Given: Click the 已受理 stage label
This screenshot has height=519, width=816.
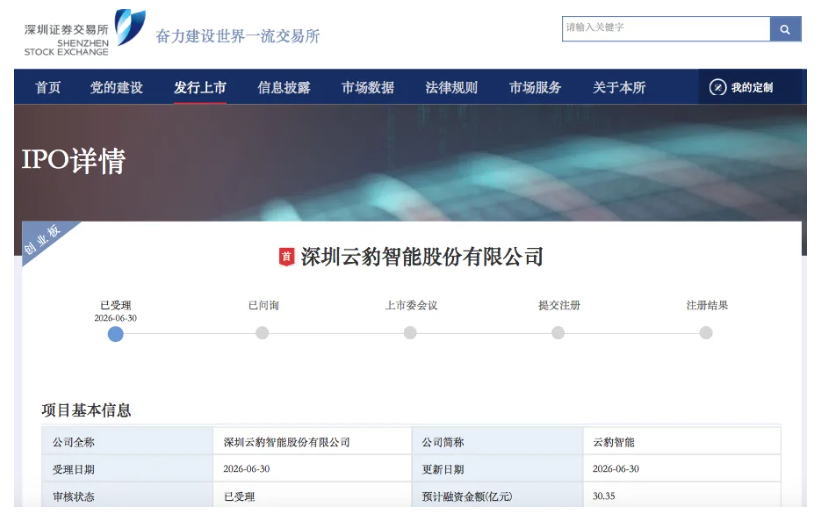Looking at the screenshot, I should pyautogui.click(x=116, y=306).
